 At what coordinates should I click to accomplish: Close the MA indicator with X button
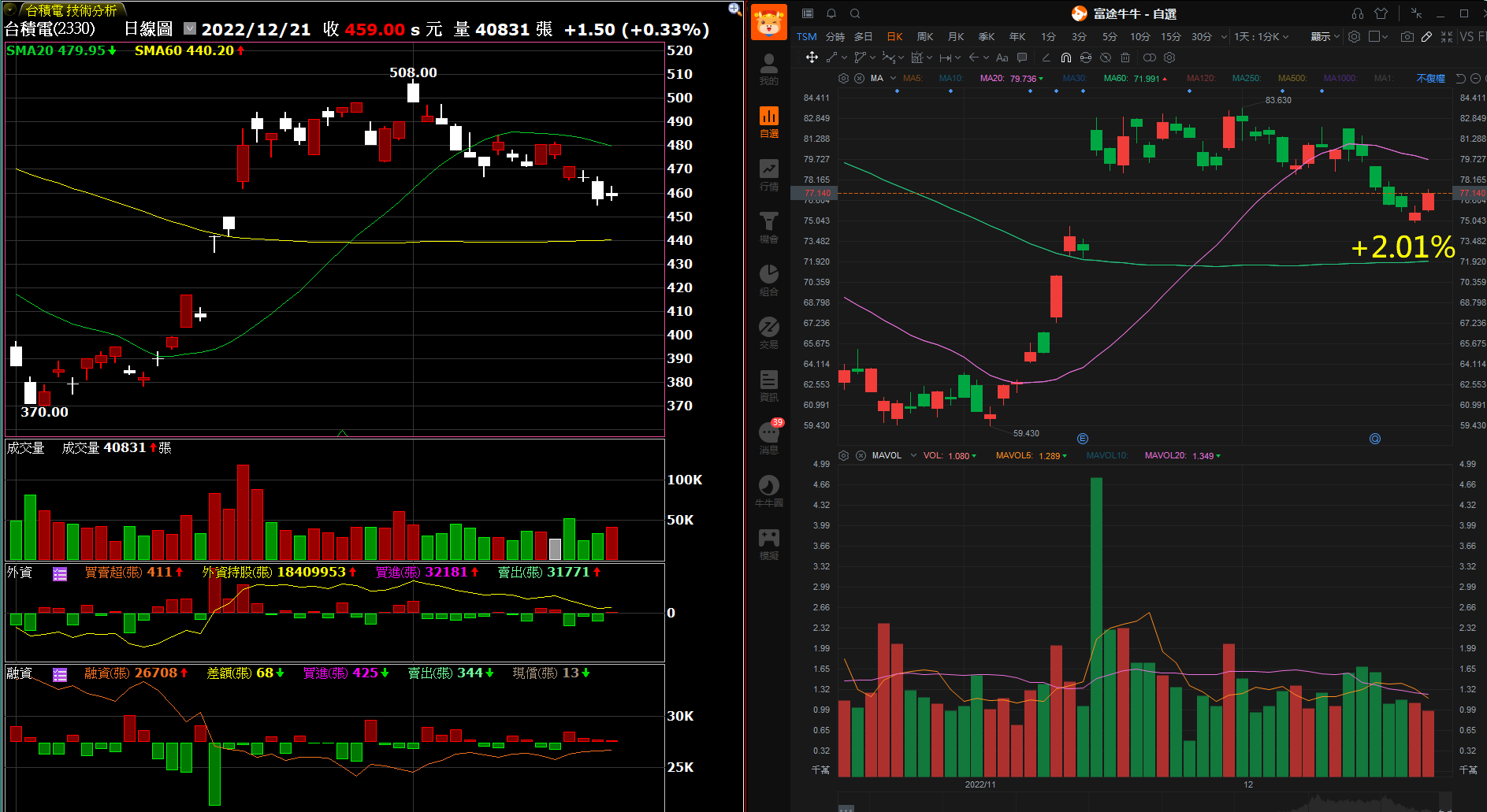(x=859, y=78)
